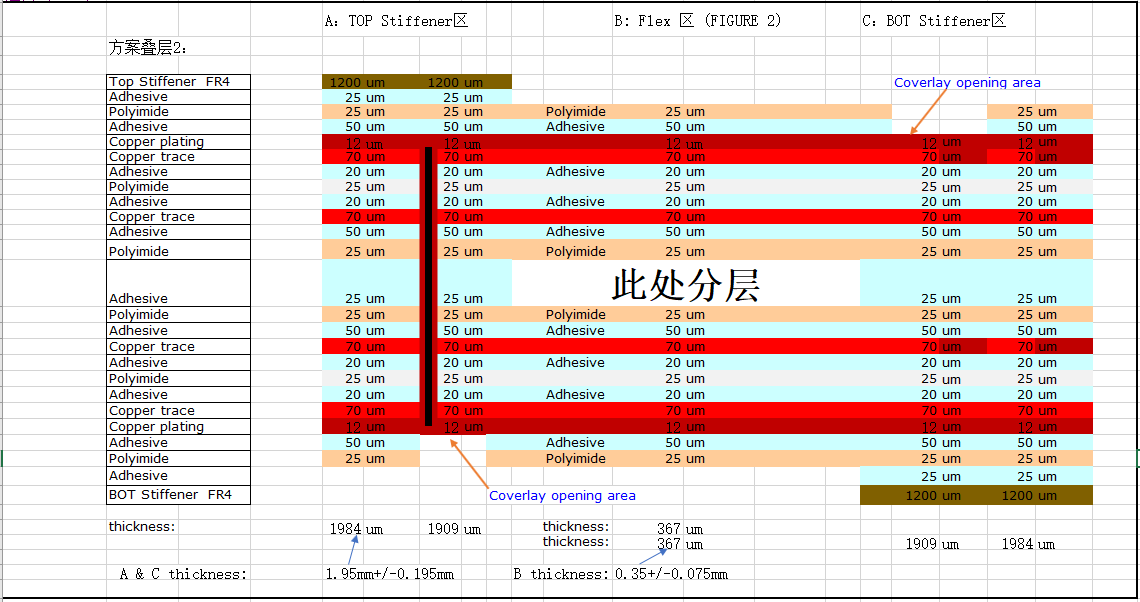
Task: Select the 0.35+/-0.075mm thickness cell
Action: (x=670, y=574)
